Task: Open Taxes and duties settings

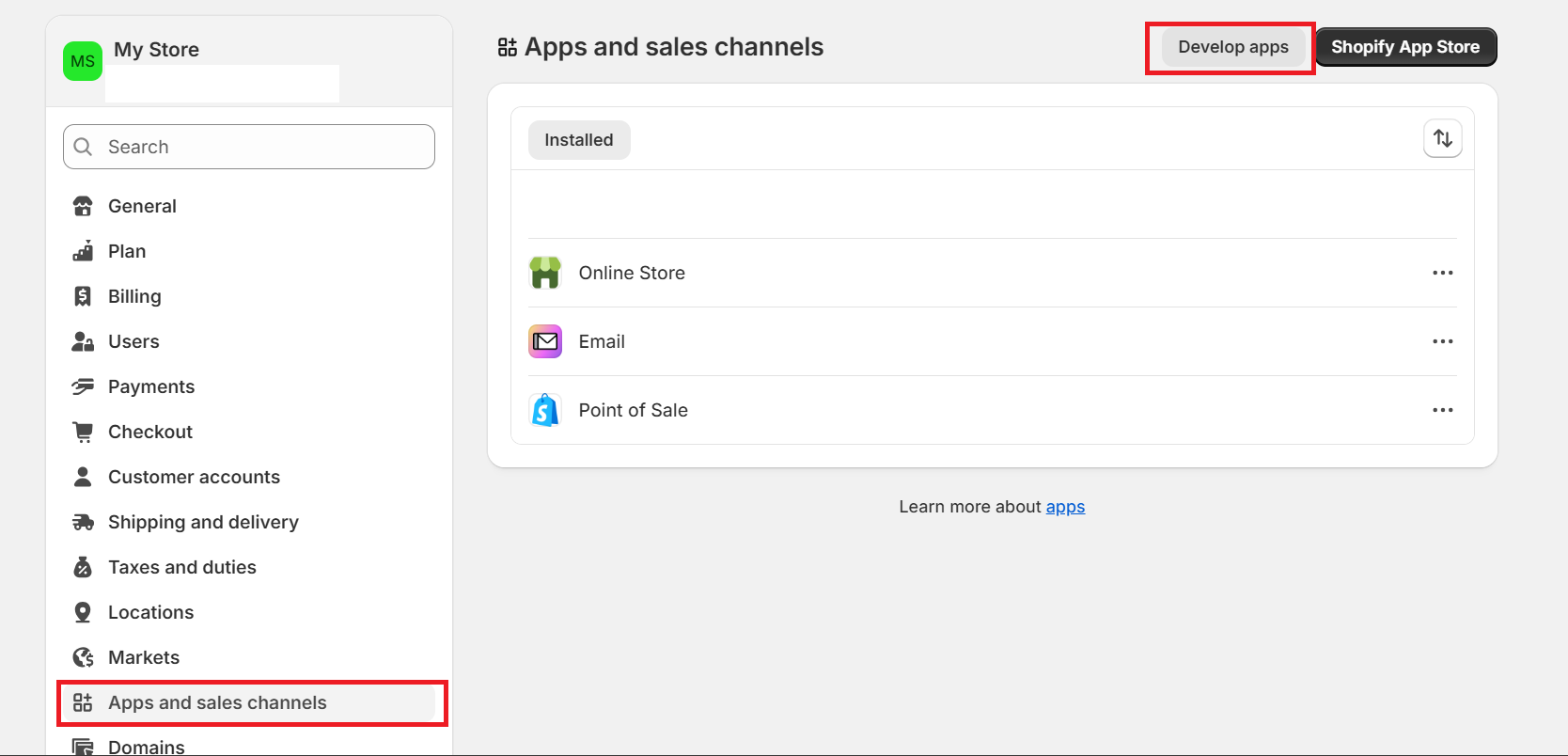Action: click(x=182, y=567)
